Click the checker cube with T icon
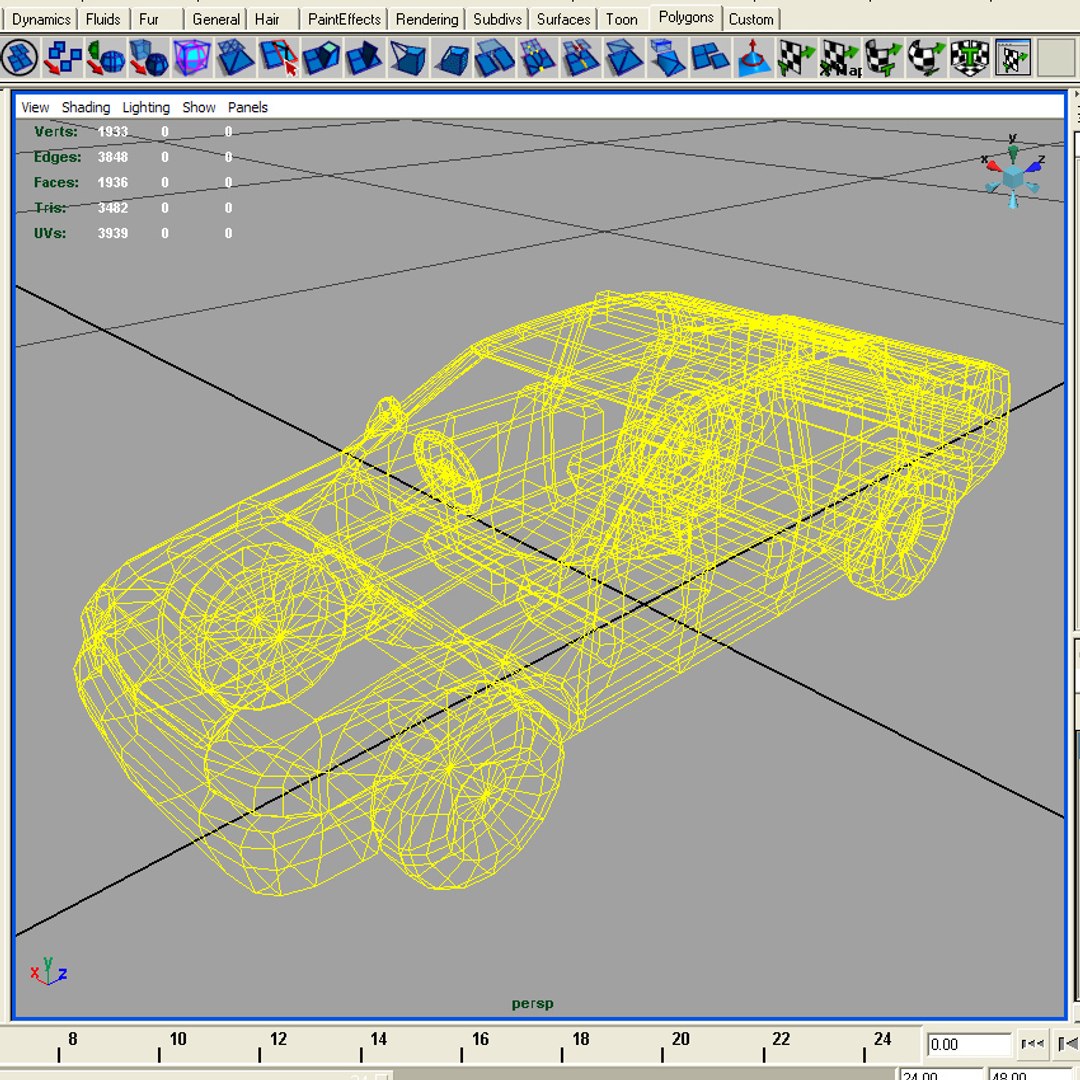The width and height of the screenshot is (1080, 1080). pyautogui.click(x=969, y=58)
